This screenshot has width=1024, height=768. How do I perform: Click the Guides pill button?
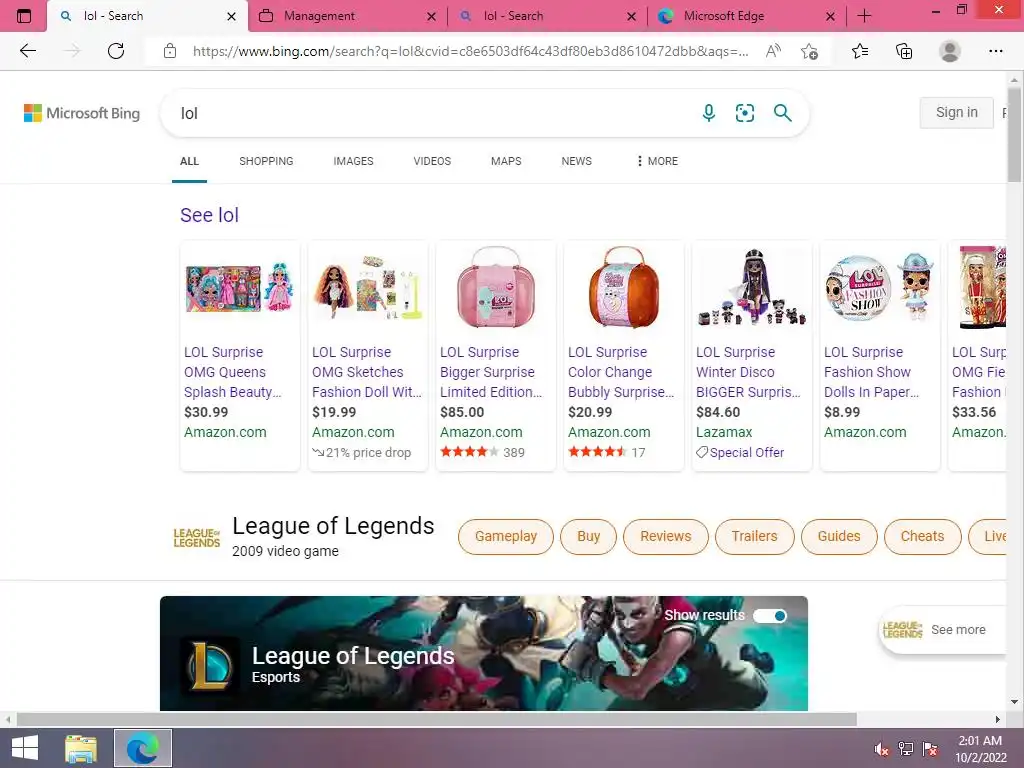coord(839,537)
